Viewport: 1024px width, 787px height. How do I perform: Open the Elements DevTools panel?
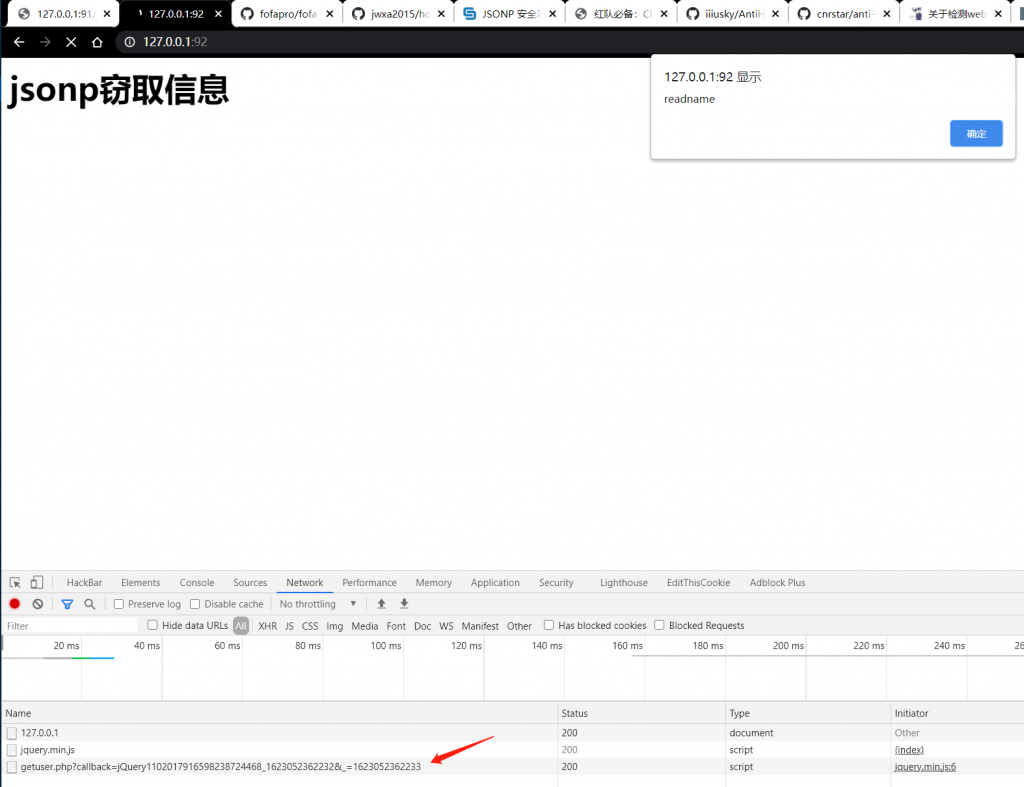coord(140,583)
